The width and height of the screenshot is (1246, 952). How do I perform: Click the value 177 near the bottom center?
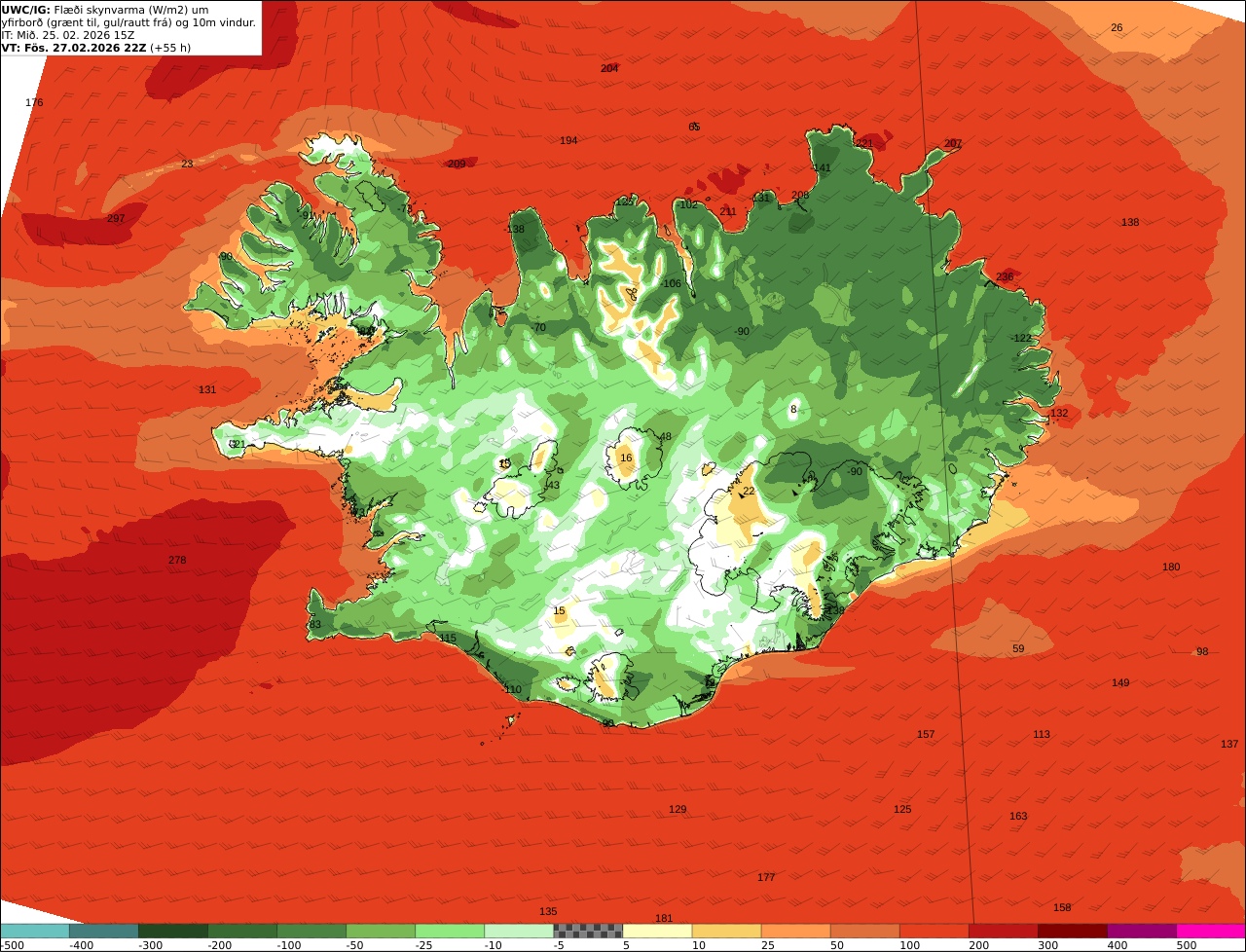tap(766, 877)
